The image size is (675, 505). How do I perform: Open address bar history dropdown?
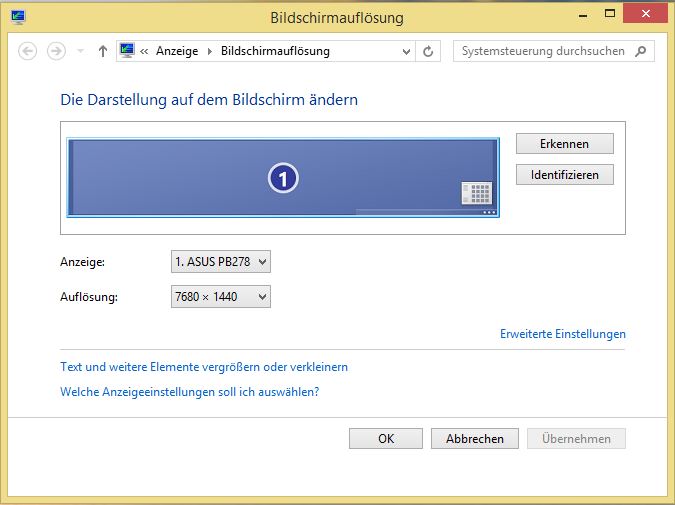pyautogui.click(x=406, y=51)
